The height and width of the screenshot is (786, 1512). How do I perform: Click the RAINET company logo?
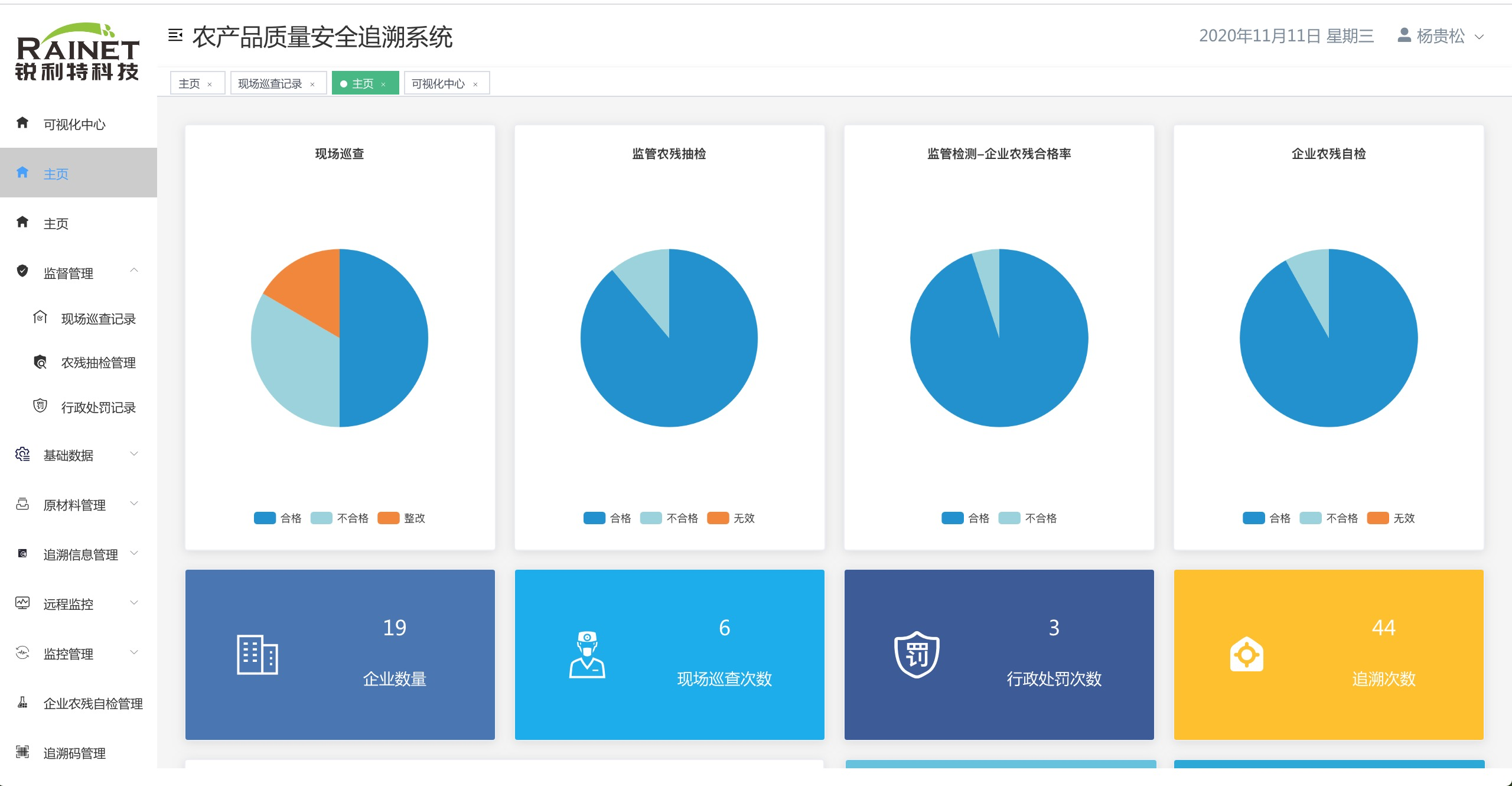pyautogui.click(x=77, y=51)
